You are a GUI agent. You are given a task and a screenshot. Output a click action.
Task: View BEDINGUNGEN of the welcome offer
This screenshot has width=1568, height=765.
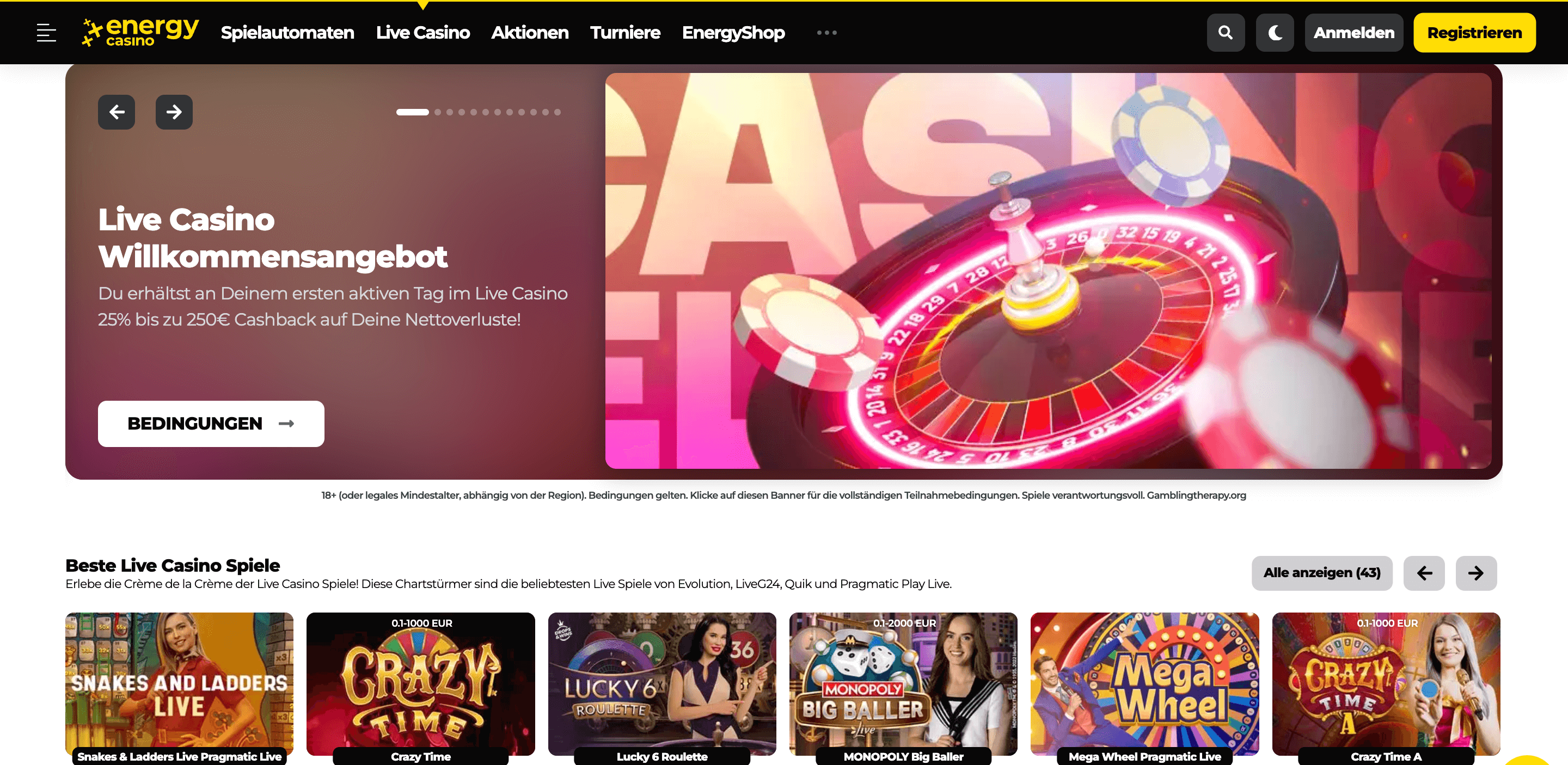211,424
